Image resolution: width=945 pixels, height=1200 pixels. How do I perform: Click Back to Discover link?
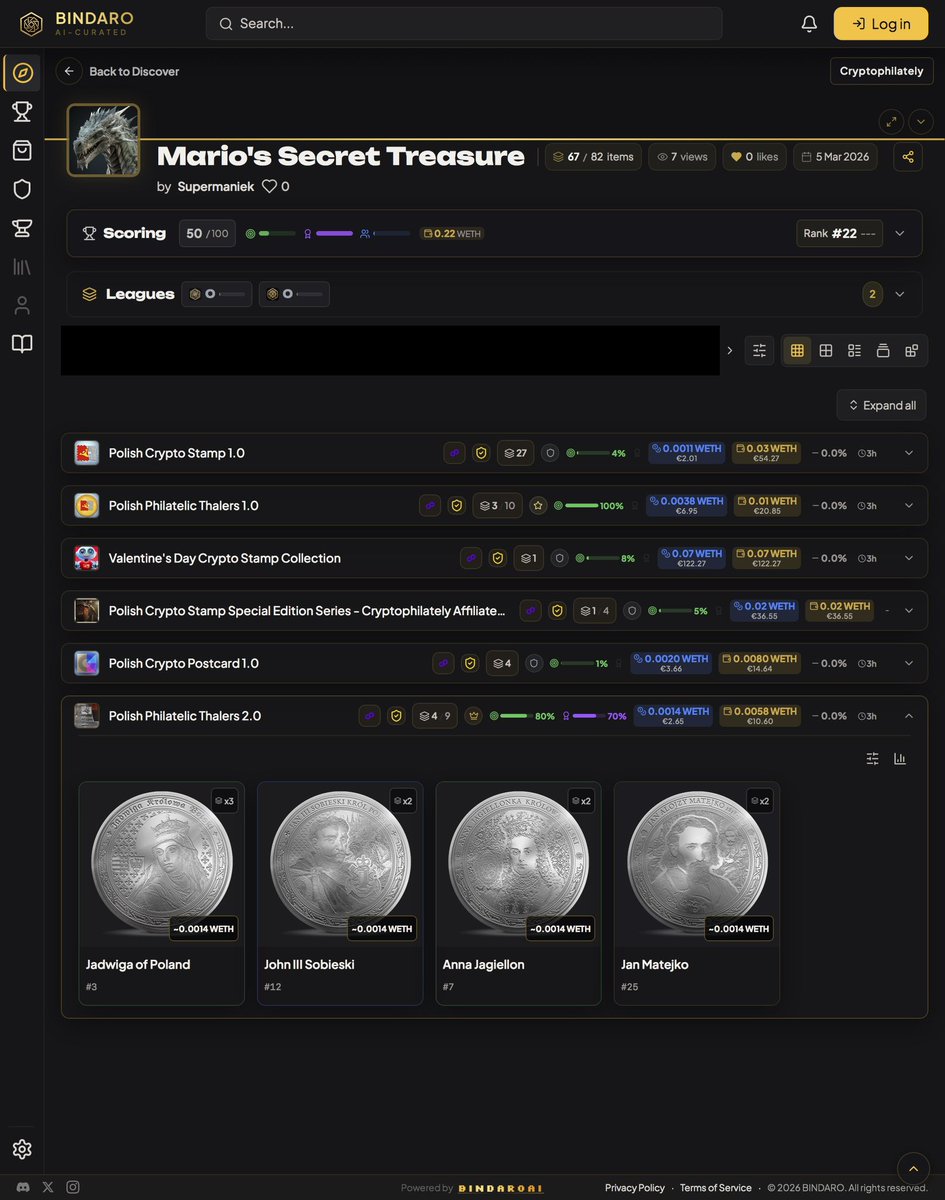134,71
